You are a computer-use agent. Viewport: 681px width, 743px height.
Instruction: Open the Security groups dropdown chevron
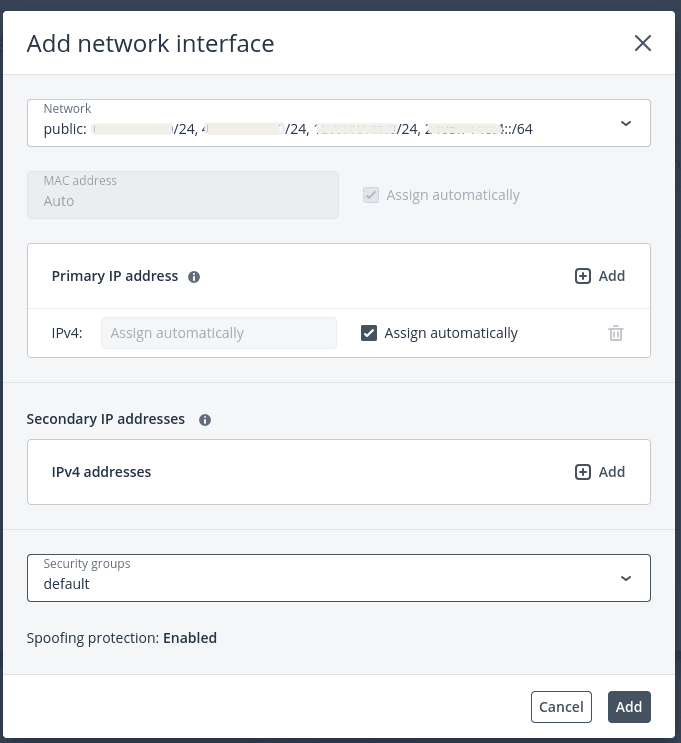(626, 578)
